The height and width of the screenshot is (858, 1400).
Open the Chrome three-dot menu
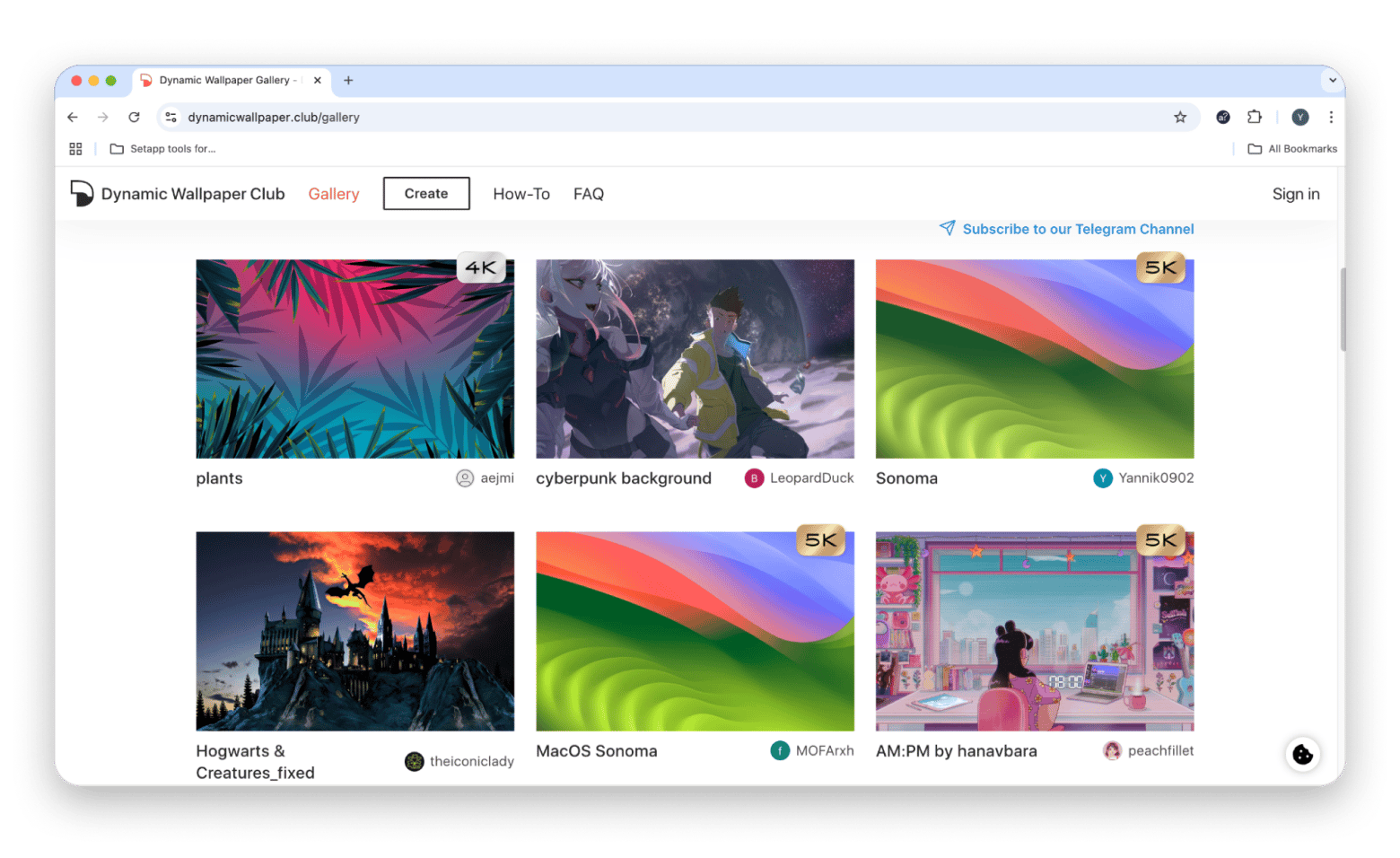click(1331, 118)
